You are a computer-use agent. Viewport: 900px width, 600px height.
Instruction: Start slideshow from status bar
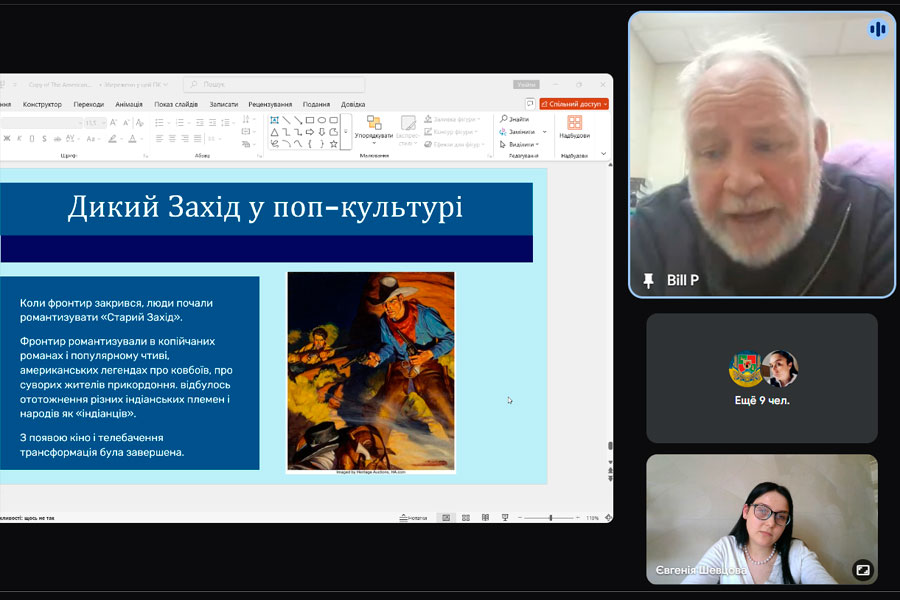(504, 518)
